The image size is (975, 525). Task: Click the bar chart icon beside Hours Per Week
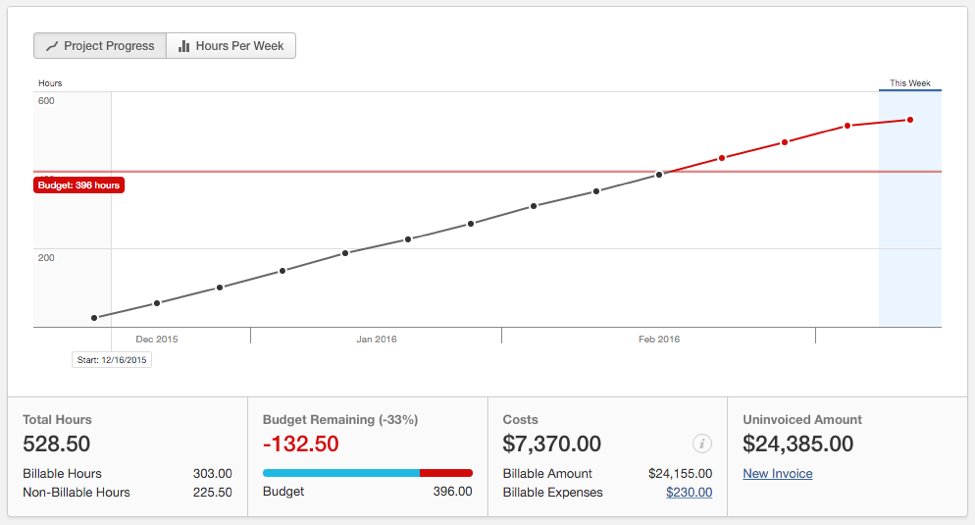tap(183, 46)
